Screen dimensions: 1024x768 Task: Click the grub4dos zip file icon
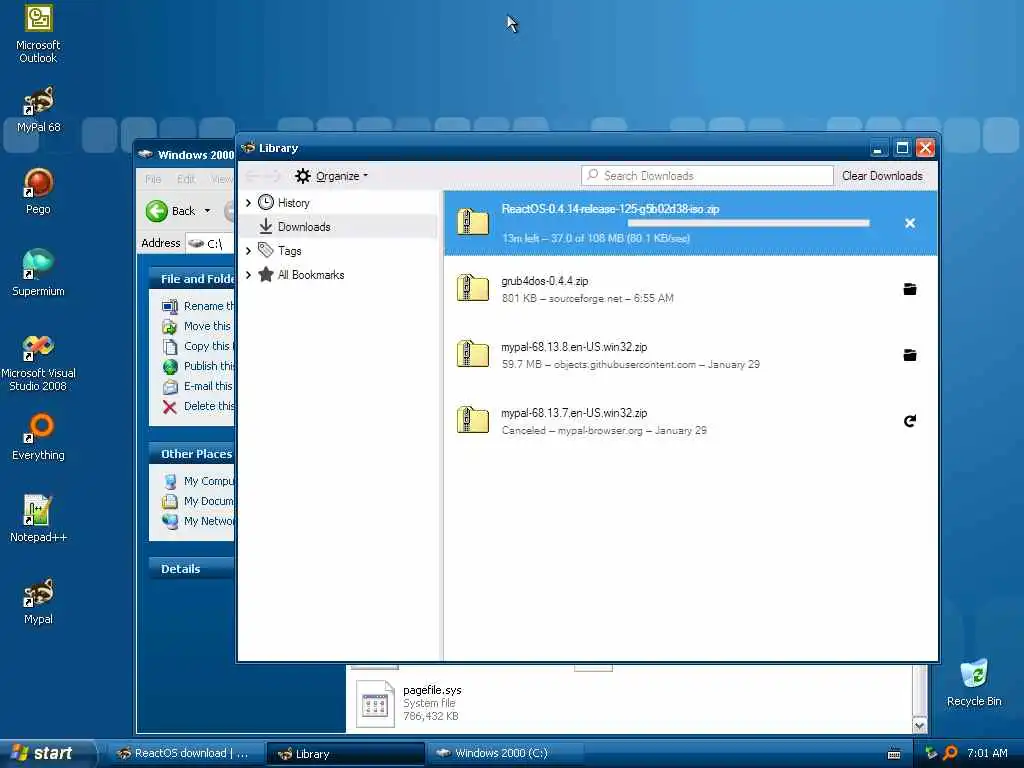coord(473,288)
